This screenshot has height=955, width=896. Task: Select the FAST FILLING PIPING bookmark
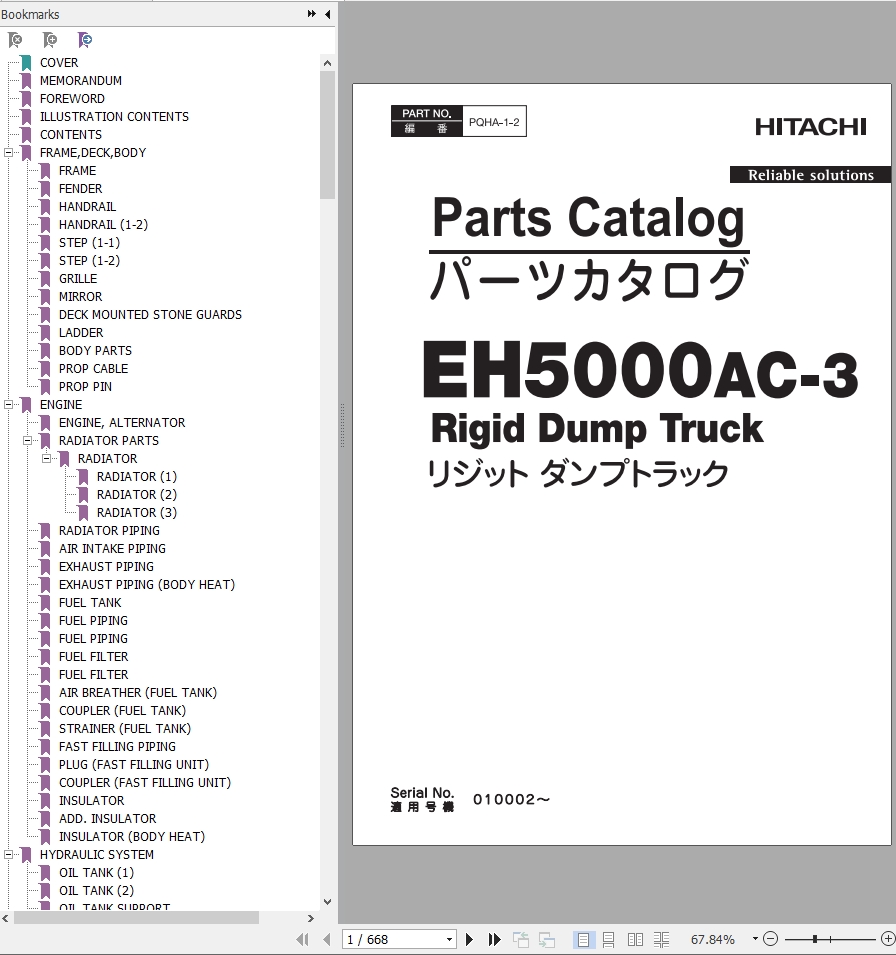click(x=117, y=747)
